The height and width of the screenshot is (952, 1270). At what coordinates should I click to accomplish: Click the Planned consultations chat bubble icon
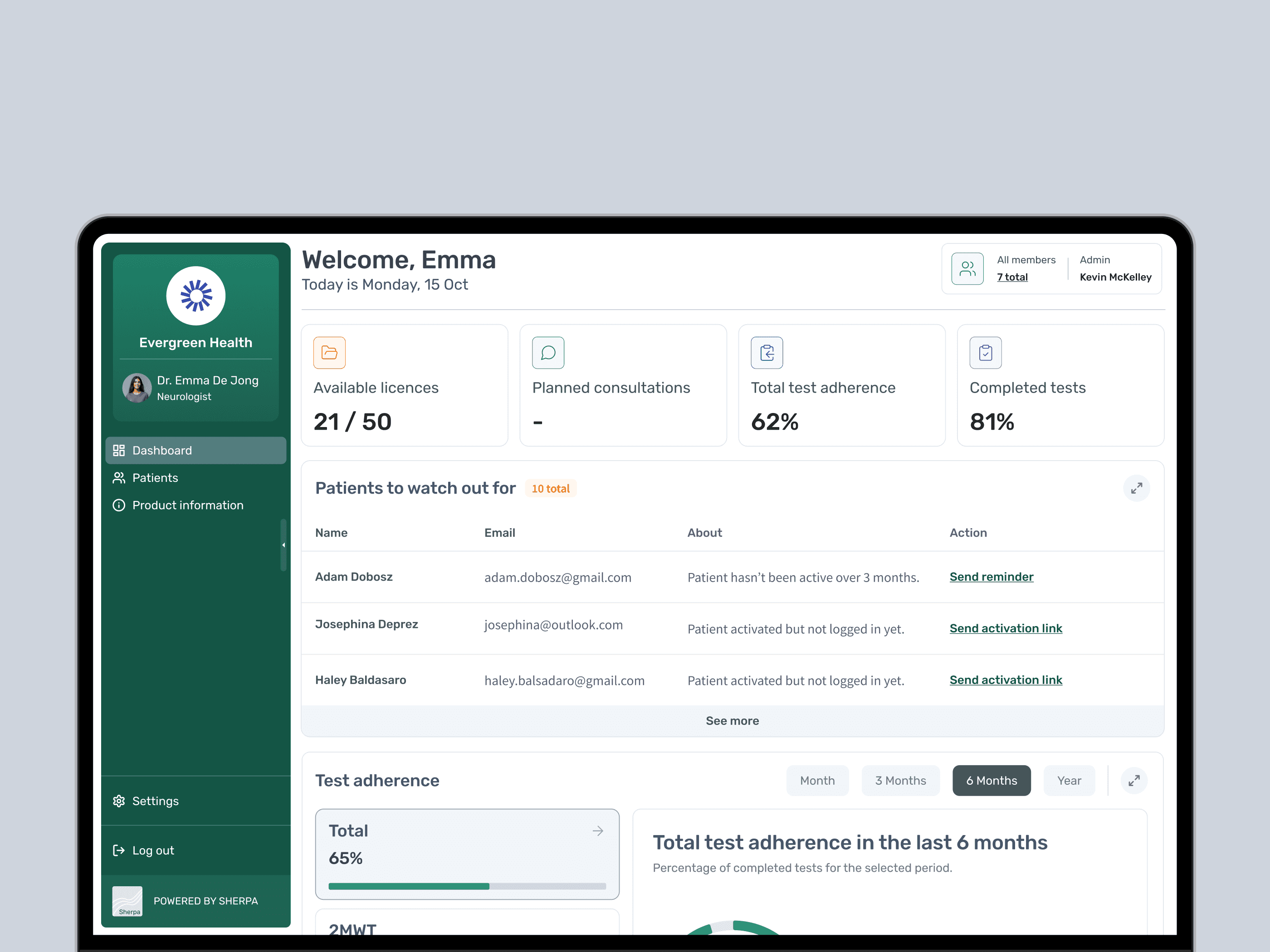click(x=548, y=352)
